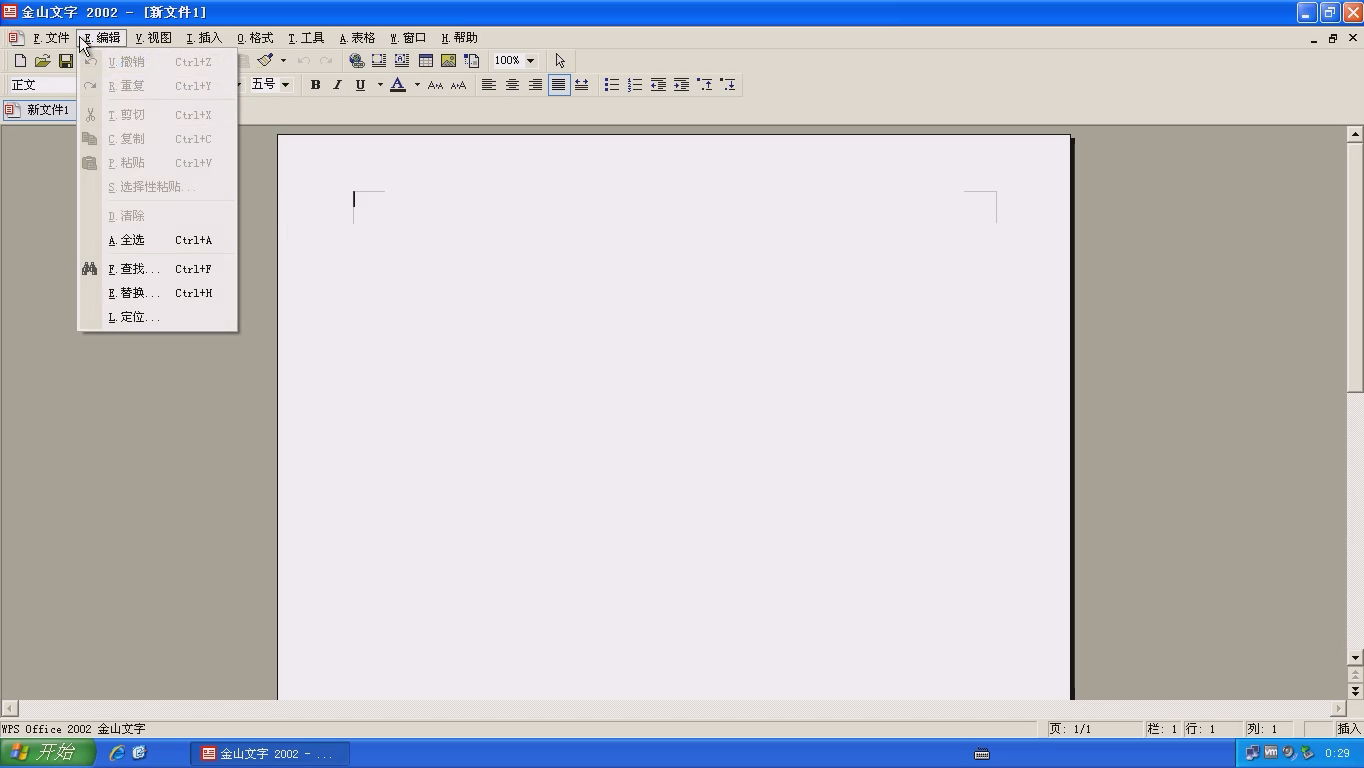Open the zoom percentage dropdown
This screenshot has height=768, width=1364.
click(530, 61)
